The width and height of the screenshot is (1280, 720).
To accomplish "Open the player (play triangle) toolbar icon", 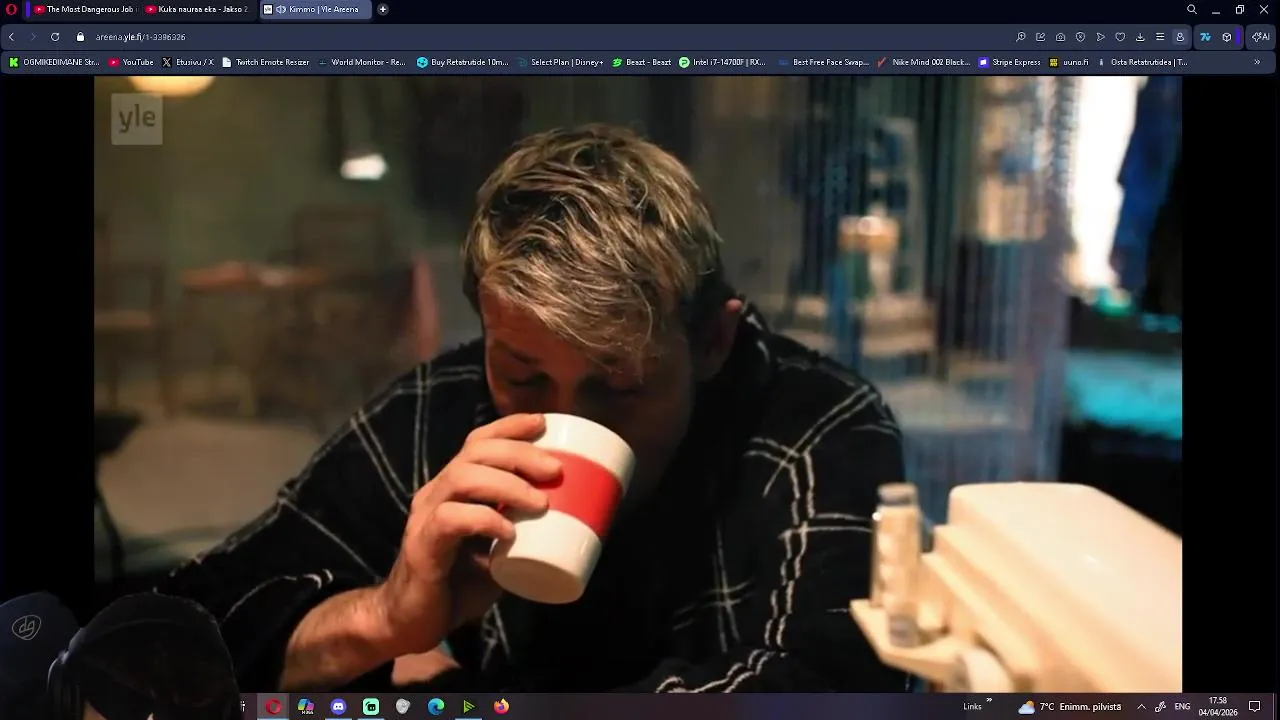I will pos(1100,37).
